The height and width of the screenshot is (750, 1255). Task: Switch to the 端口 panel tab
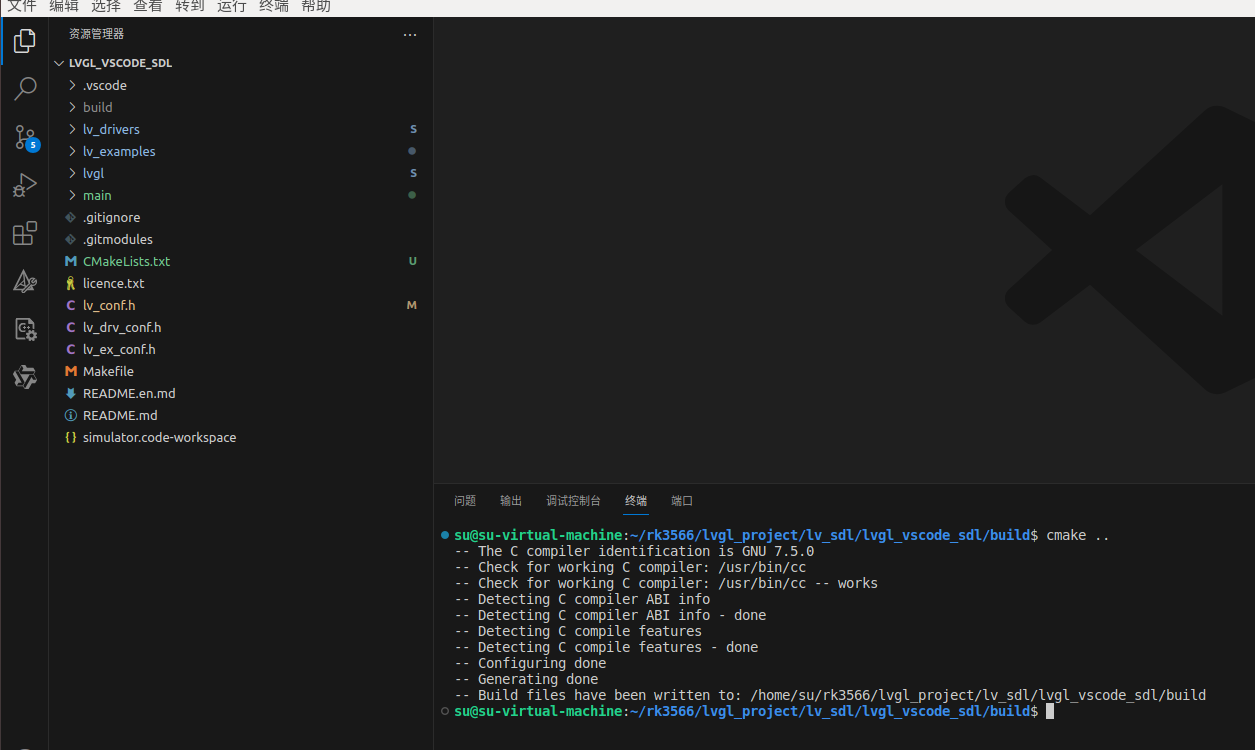coord(681,500)
